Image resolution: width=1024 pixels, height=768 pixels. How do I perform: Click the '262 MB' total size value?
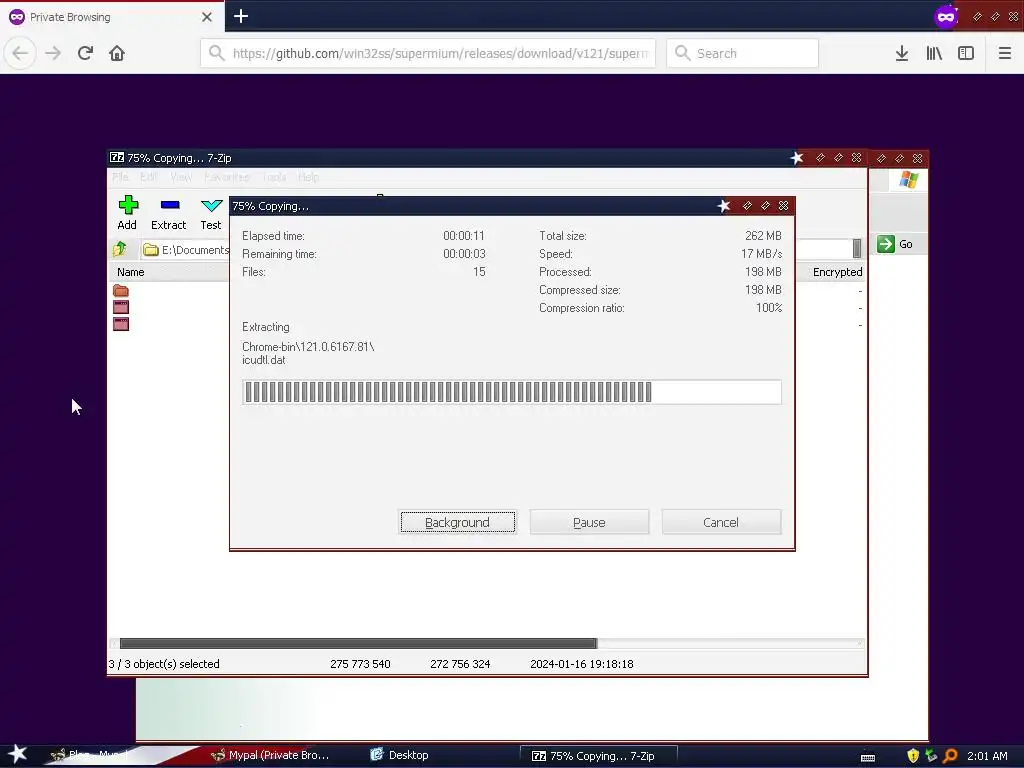pos(763,235)
